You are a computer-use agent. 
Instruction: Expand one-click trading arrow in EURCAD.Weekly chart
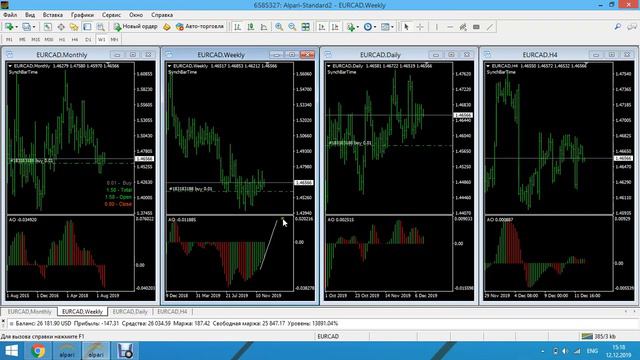(169, 66)
